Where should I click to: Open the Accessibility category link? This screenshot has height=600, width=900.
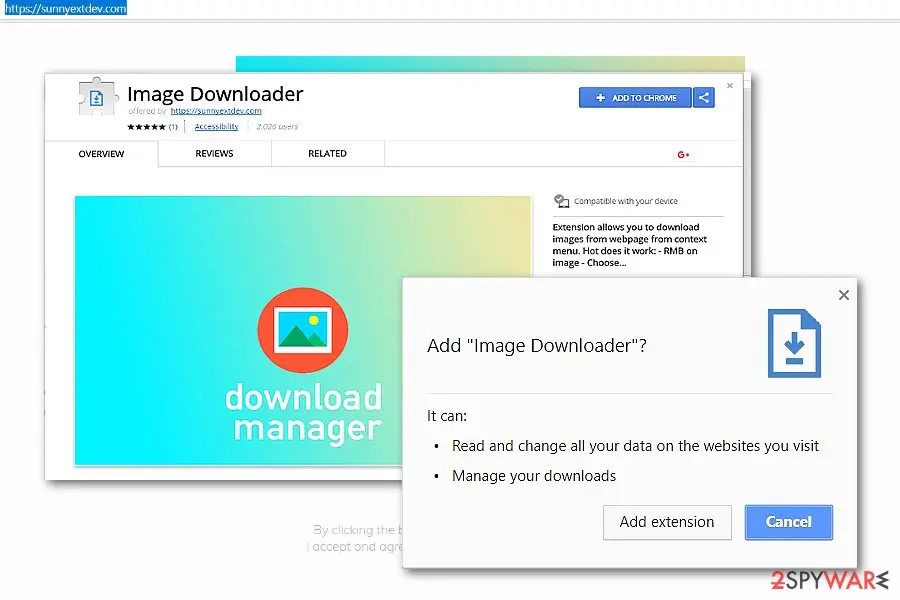[x=216, y=126]
